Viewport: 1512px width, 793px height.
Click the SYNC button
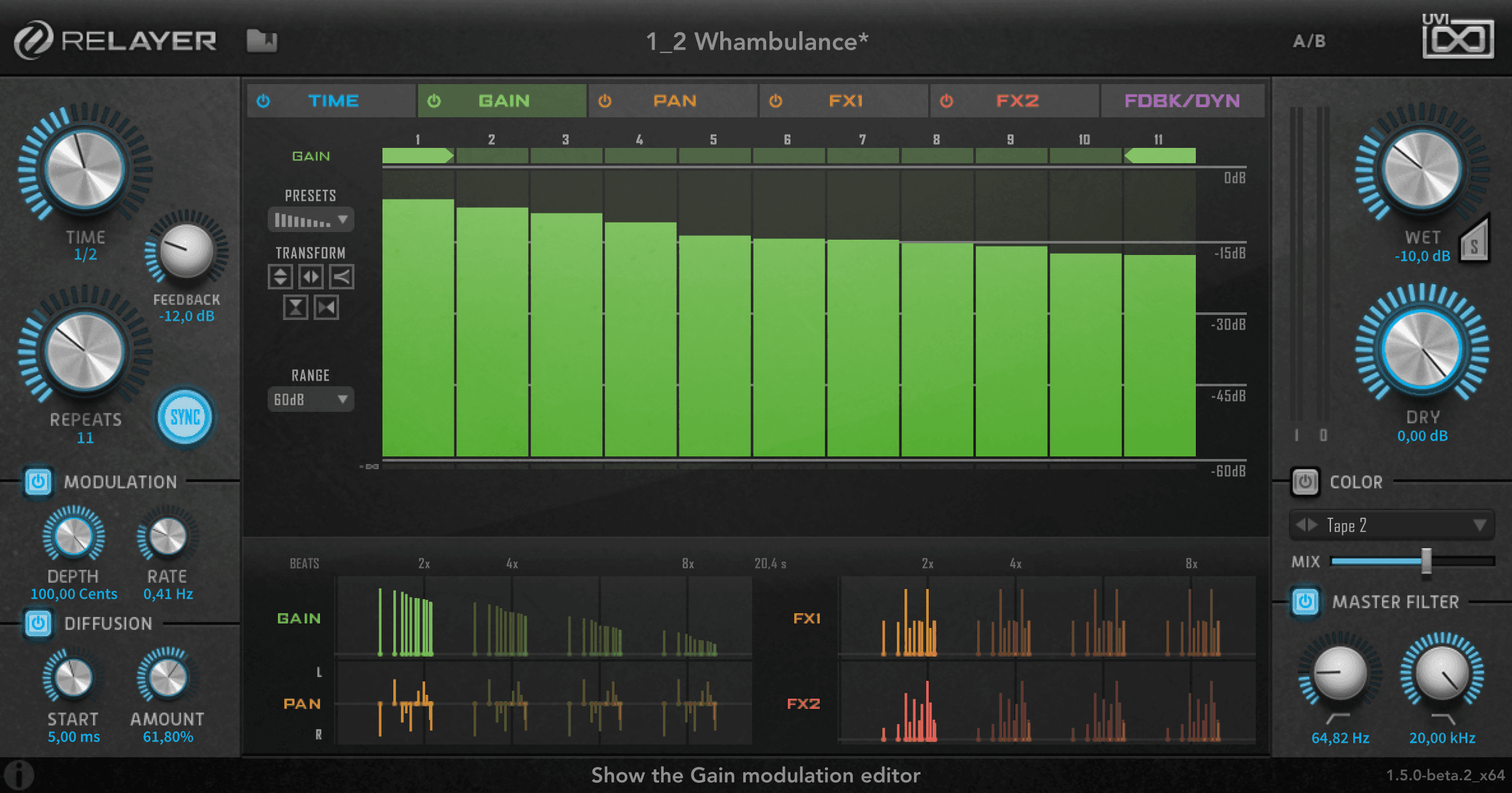click(184, 417)
